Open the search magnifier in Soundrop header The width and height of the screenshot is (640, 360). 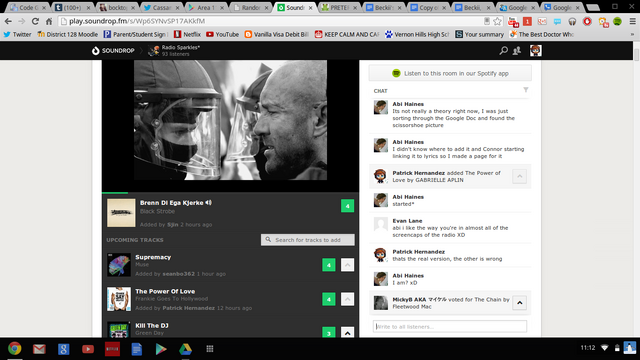pos(503,51)
